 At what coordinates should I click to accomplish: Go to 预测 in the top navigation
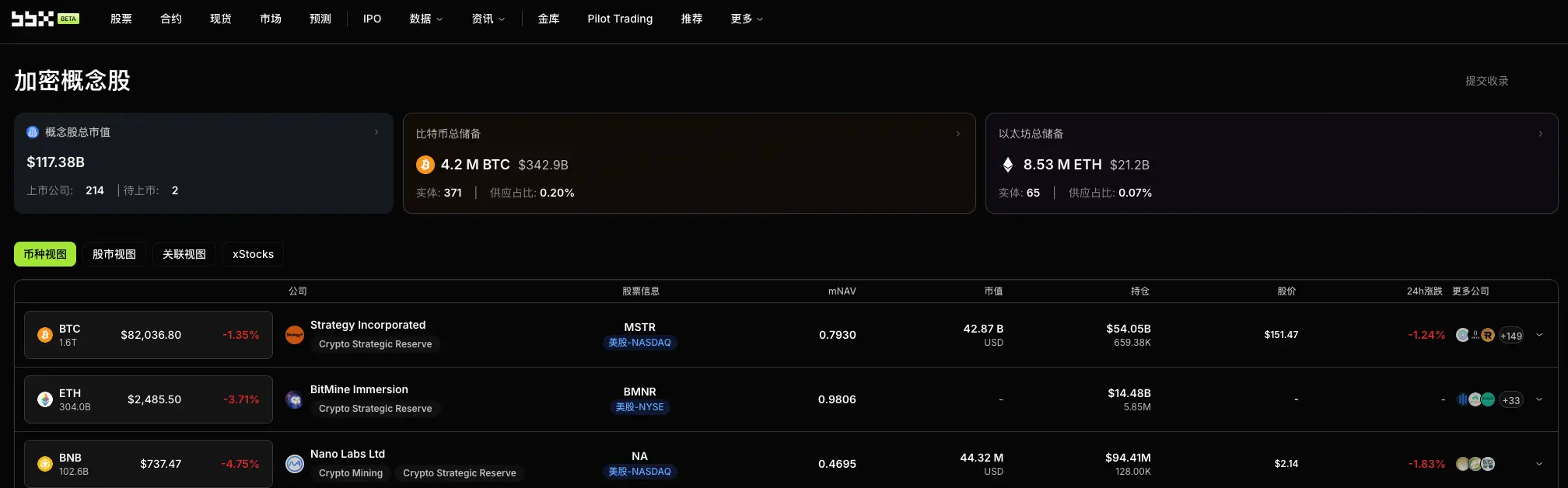click(x=320, y=19)
